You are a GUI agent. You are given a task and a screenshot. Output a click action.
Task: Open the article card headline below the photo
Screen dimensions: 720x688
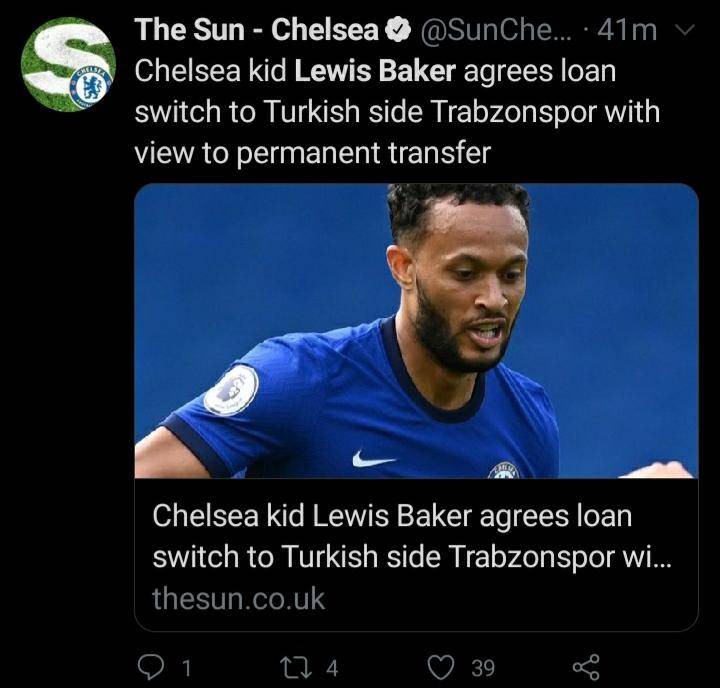[x=411, y=537]
